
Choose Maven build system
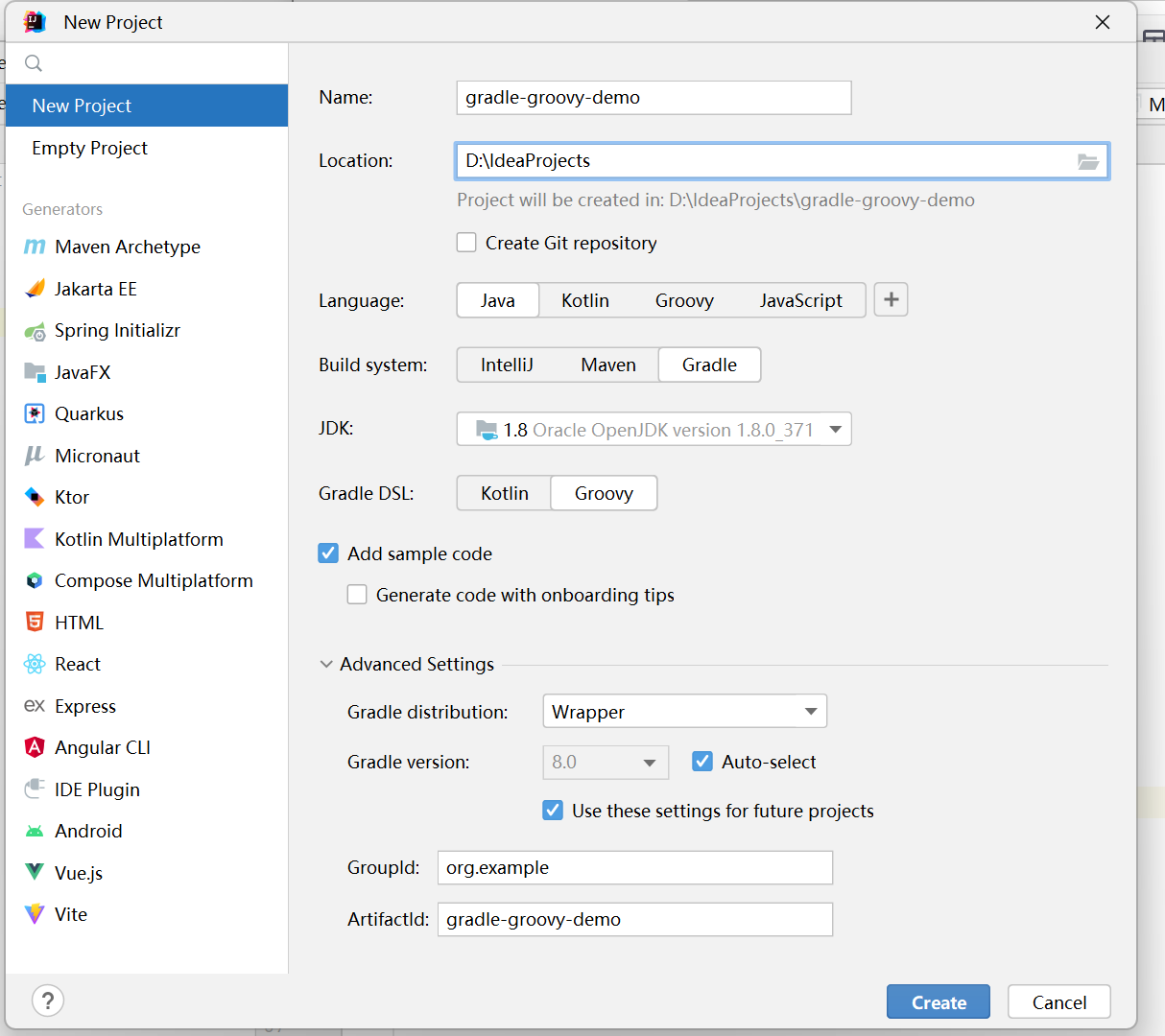tap(608, 365)
